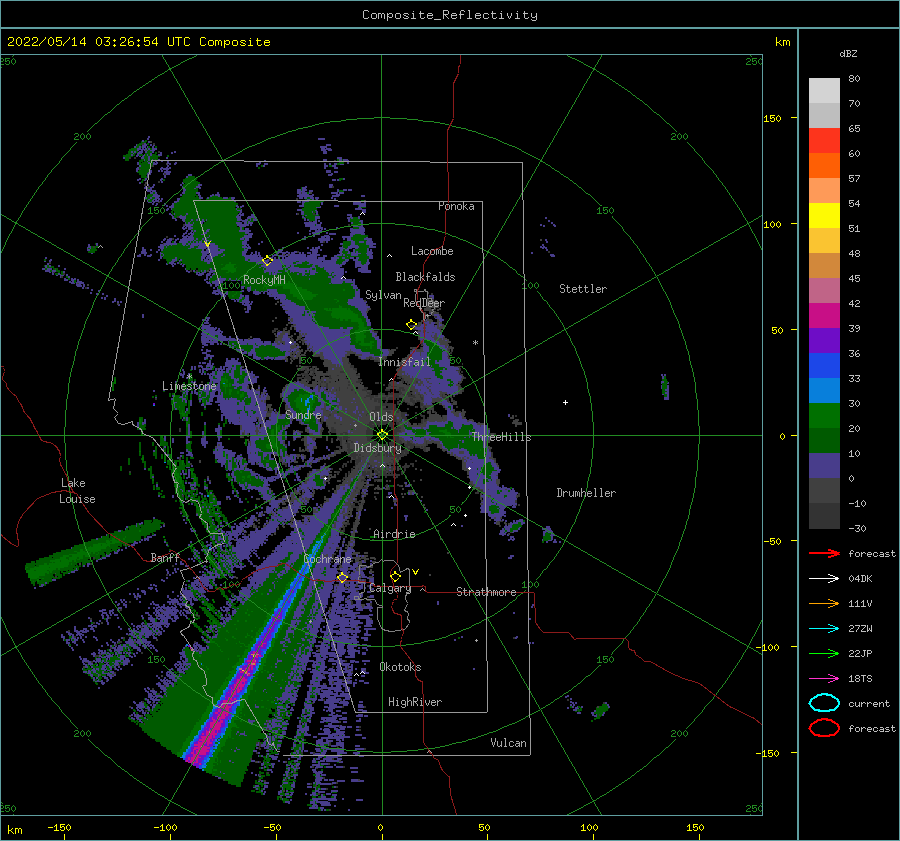Click the Sylvan label
The height and width of the screenshot is (841, 900).
(383, 295)
